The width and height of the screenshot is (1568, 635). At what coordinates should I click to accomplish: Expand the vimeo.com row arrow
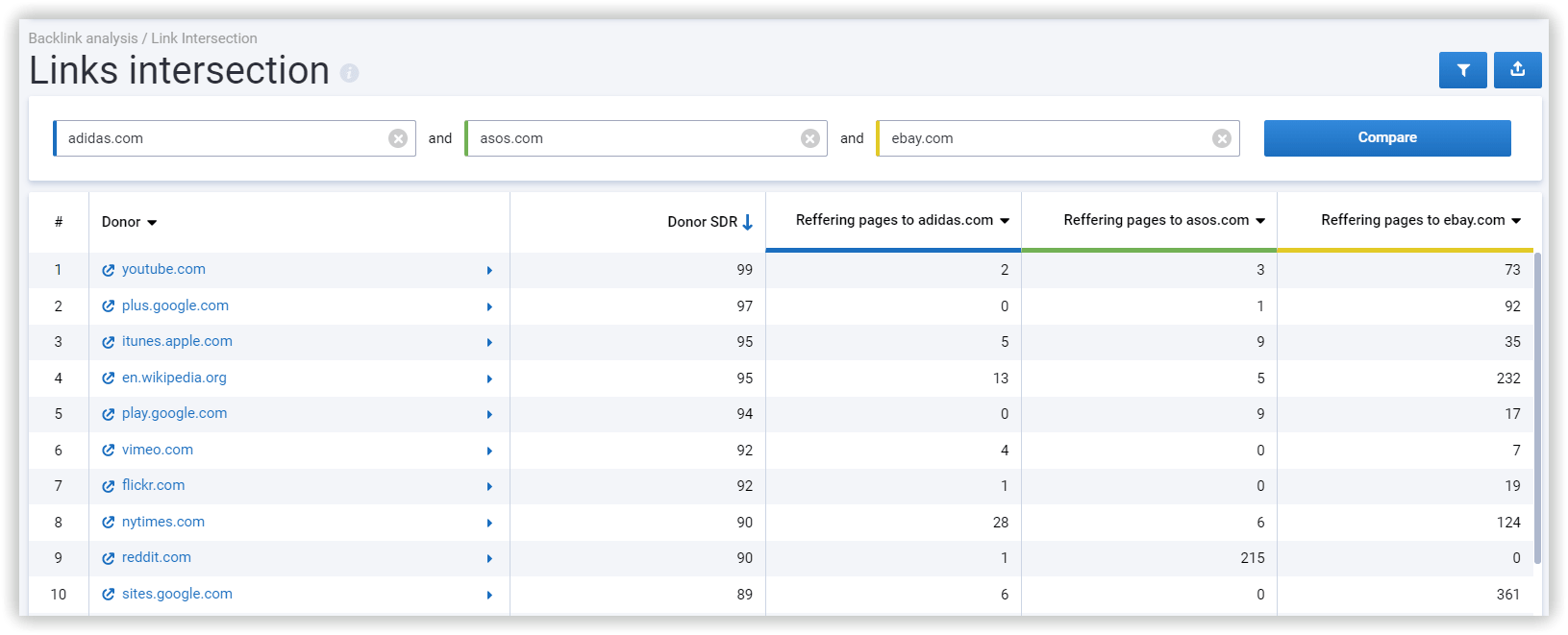[489, 452]
